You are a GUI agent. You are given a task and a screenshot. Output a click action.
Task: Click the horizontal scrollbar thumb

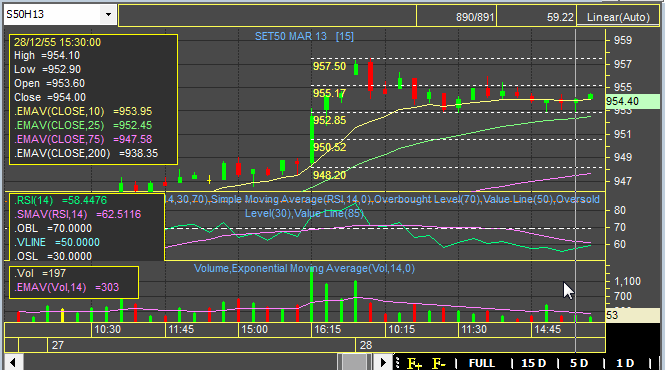(353, 362)
